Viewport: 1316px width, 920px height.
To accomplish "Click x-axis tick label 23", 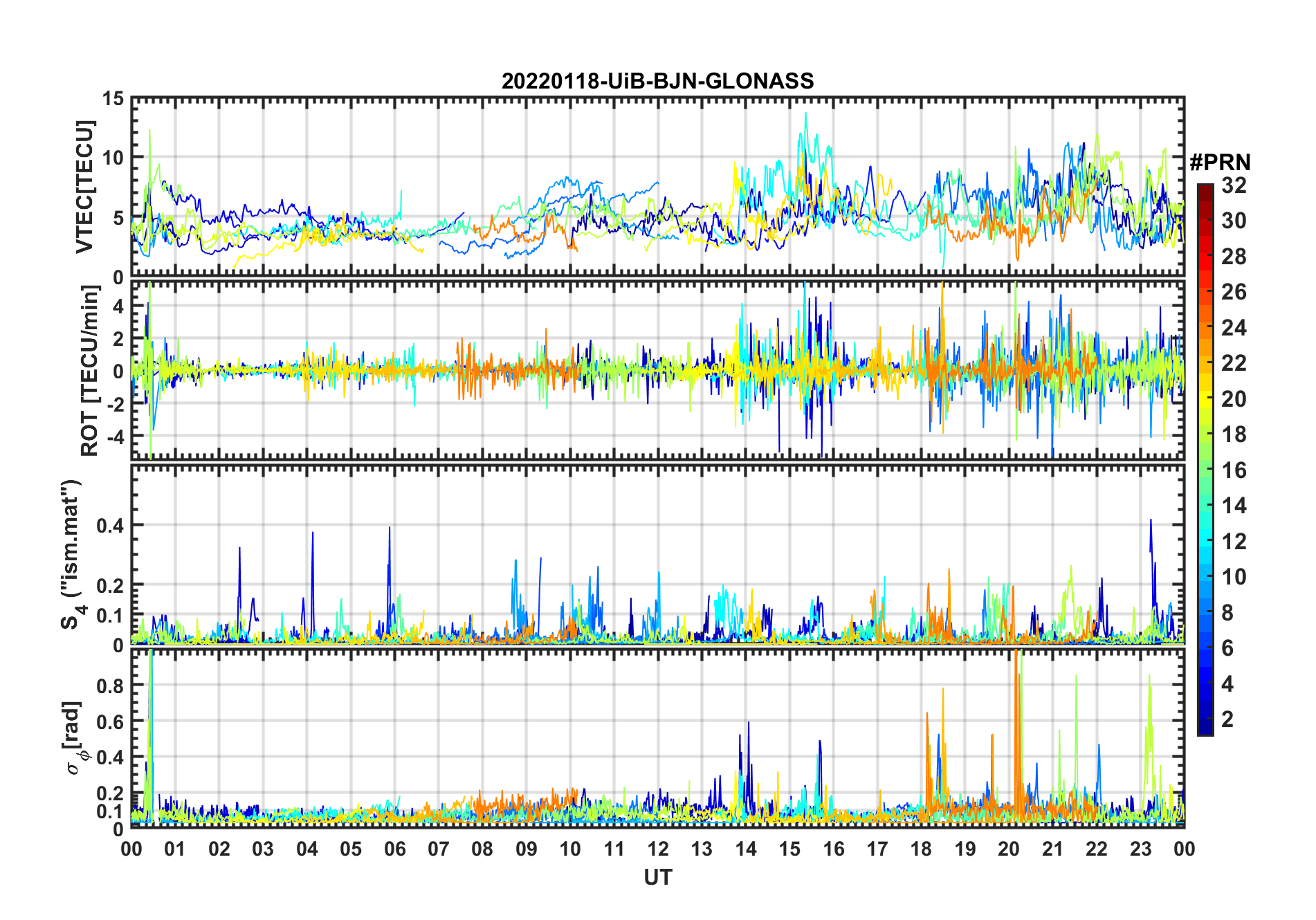I will [1140, 849].
